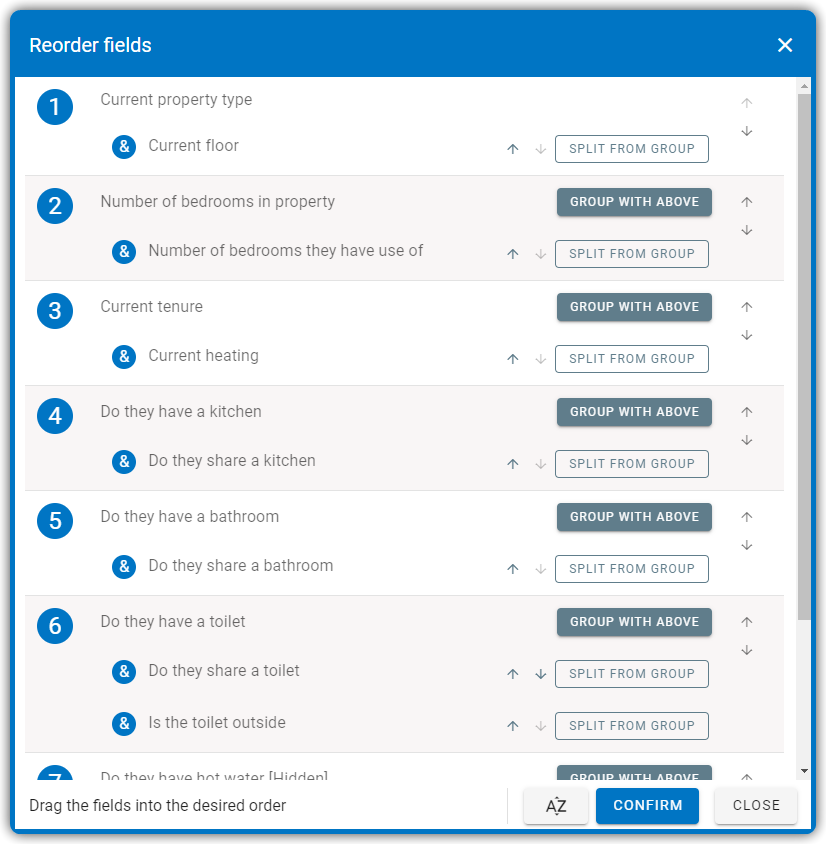Move group 1 down using arrow
The height and width of the screenshot is (844, 826).
pos(746,131)
